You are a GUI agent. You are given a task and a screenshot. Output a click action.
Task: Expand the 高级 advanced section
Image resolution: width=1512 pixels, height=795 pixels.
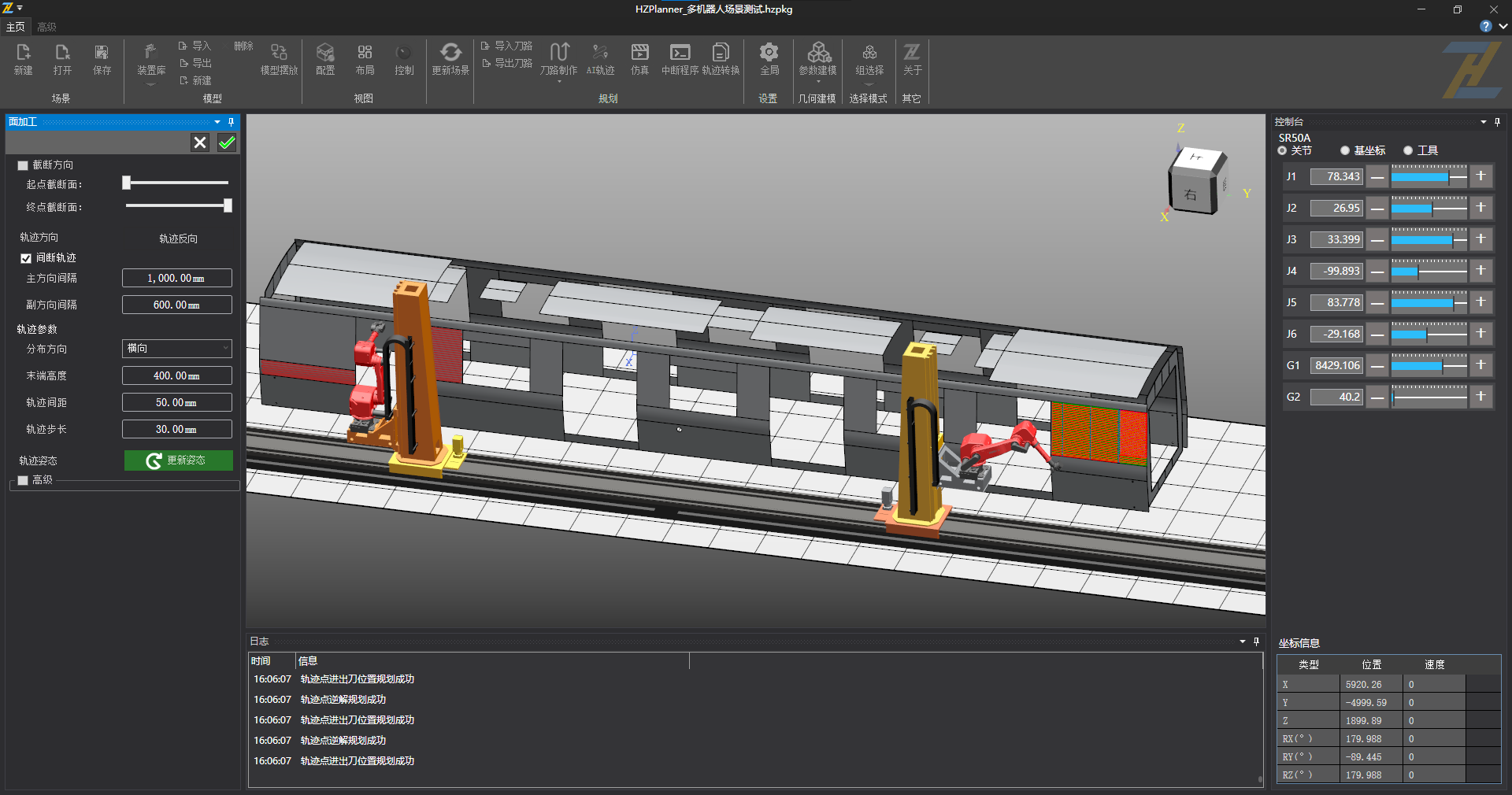click(x=23, y=480)
